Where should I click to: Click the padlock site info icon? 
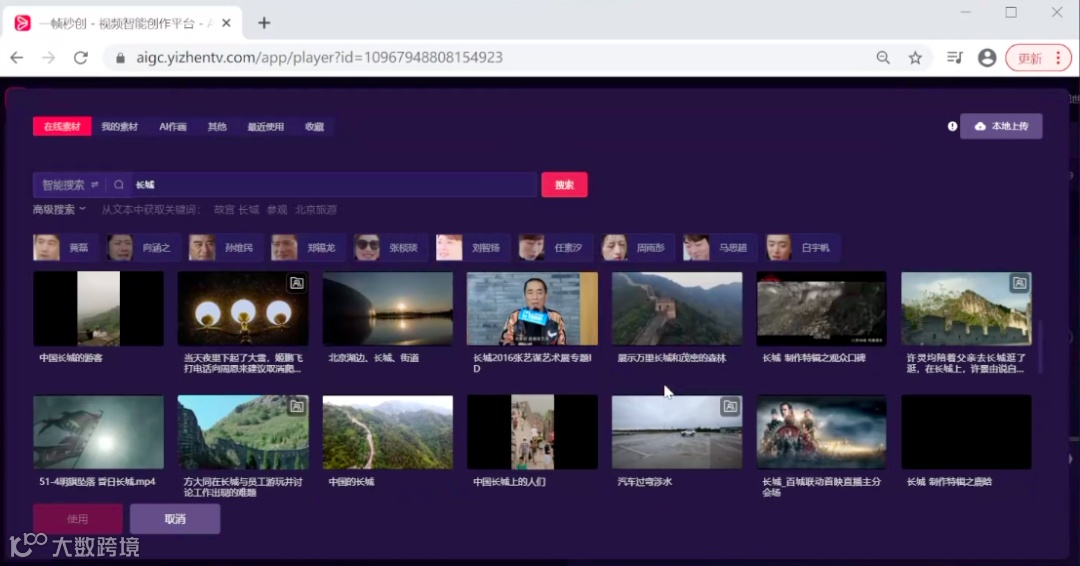coord(121,58)
